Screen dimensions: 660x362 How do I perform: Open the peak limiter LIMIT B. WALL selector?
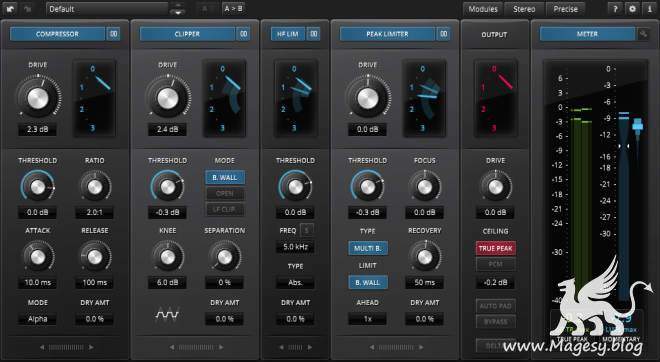[x=367, y=282]
